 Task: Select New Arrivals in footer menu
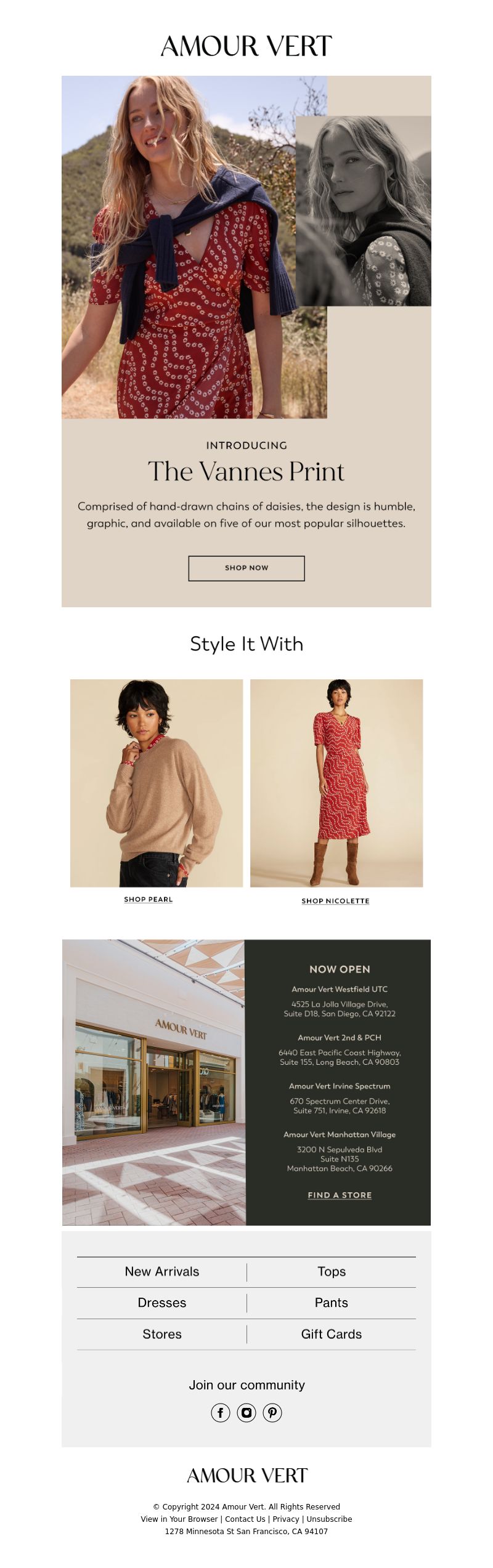162,1271
